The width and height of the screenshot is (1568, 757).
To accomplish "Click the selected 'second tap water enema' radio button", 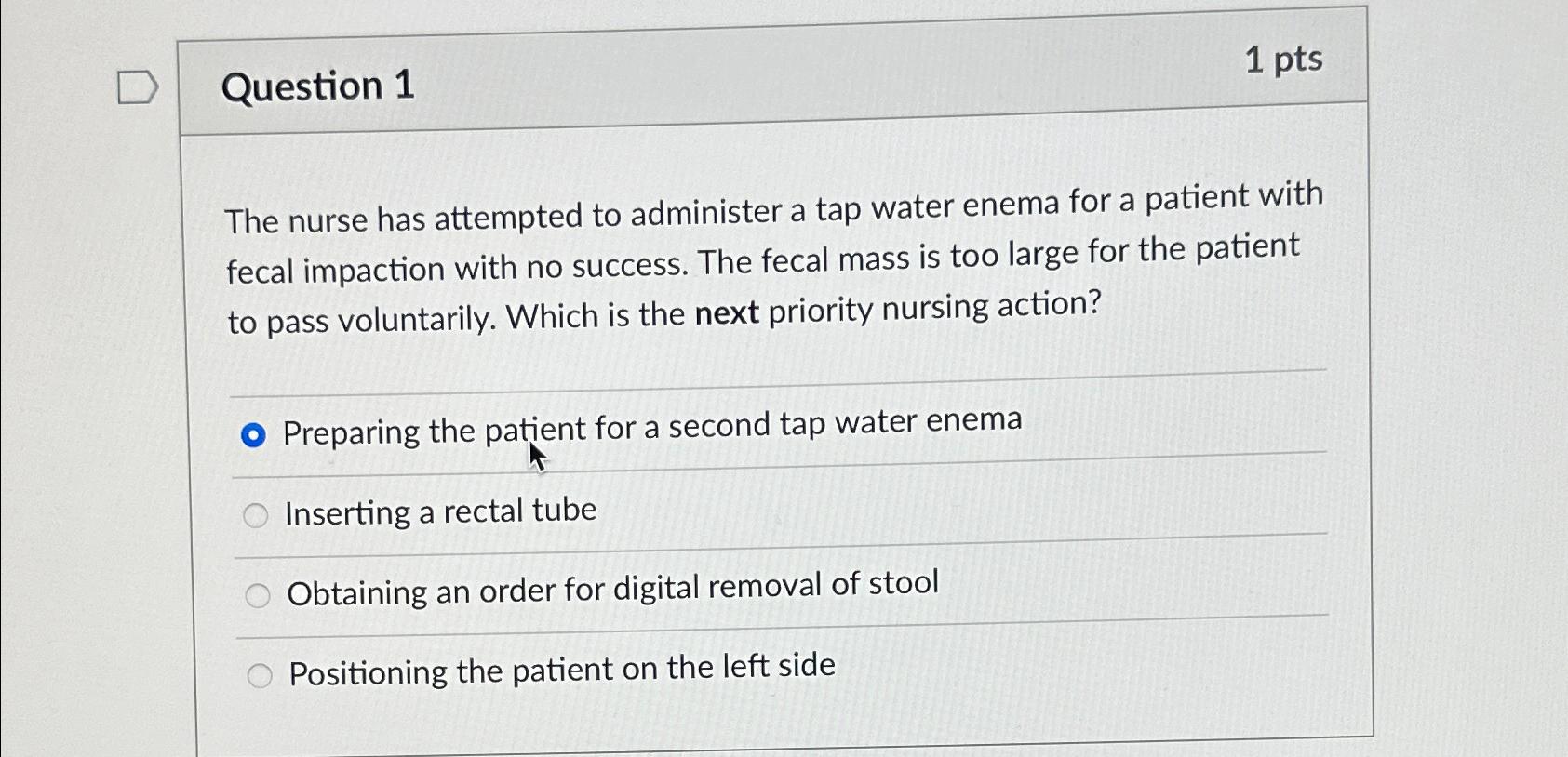I will click(254, 432).
